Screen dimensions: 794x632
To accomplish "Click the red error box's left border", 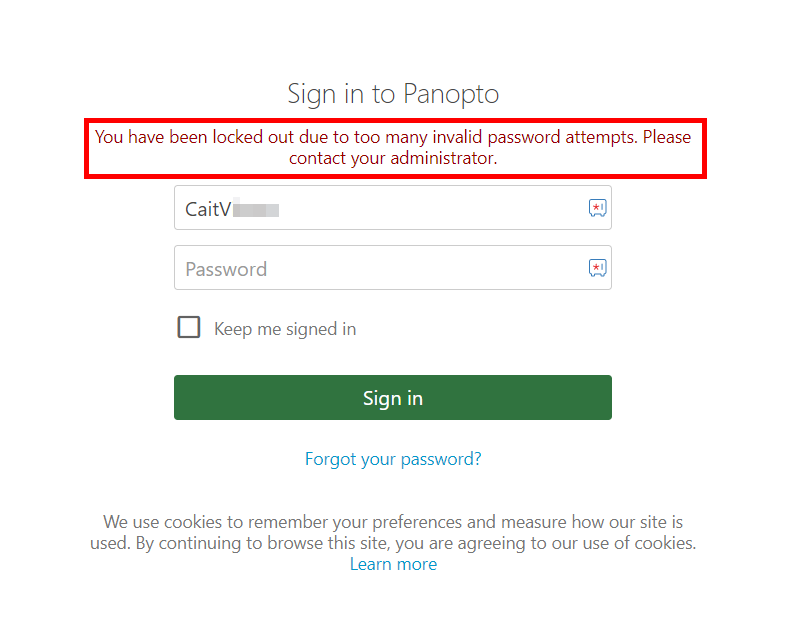I will tap(87, 148).
